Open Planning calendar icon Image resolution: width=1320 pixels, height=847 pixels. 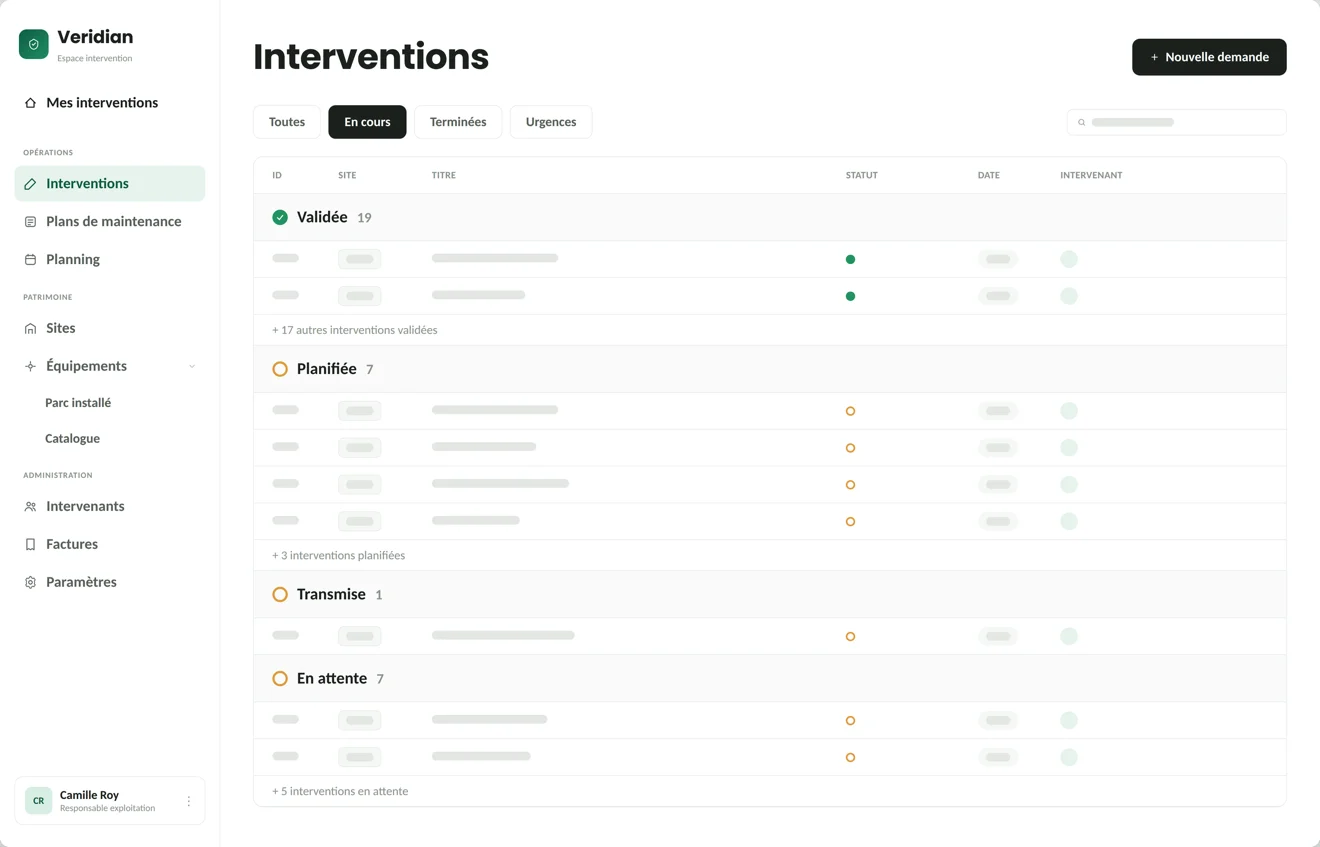click(30, 260)
